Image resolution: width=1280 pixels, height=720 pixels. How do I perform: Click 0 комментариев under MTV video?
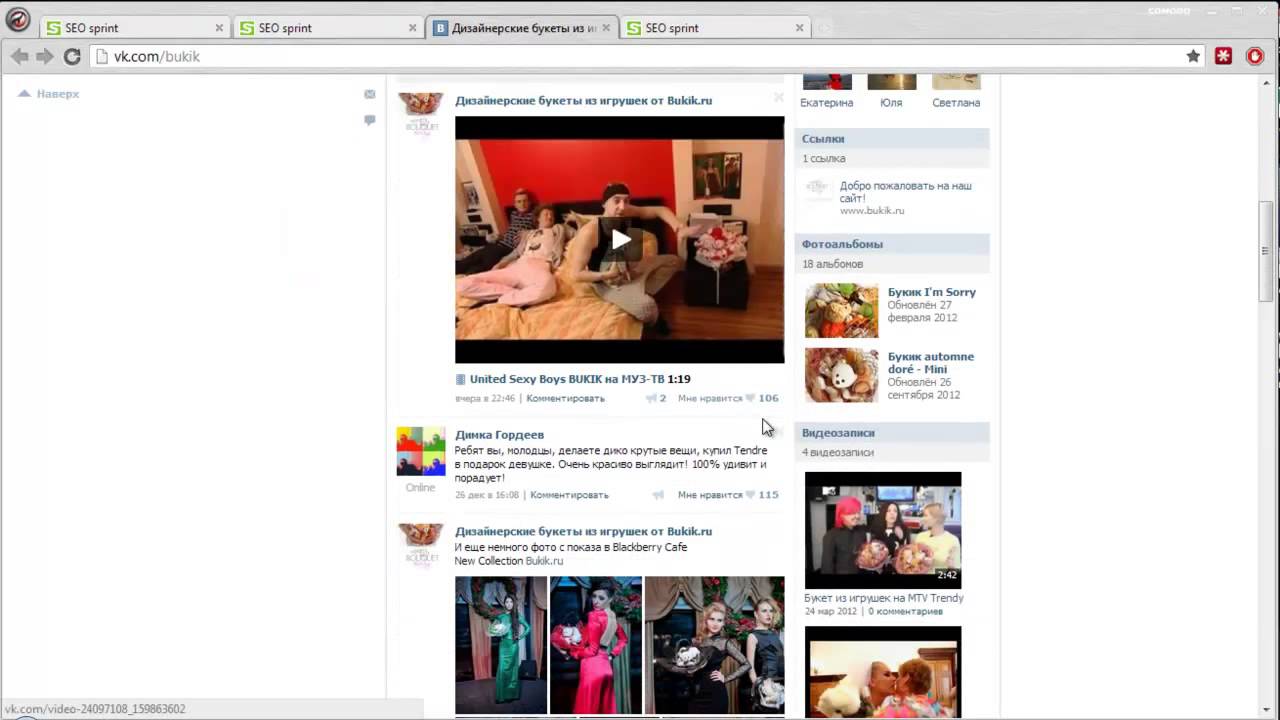click(905, 611)
